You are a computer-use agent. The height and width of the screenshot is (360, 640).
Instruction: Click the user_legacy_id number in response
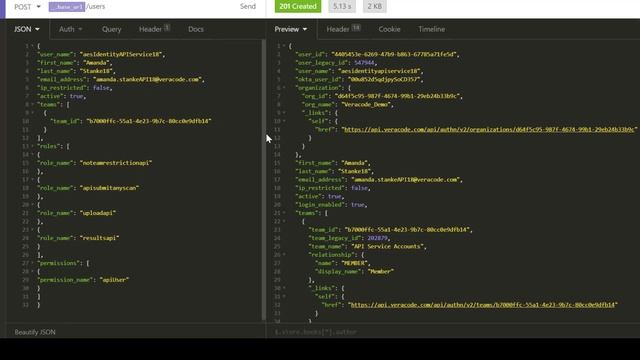pyautogui.click(x=364, y=63)
